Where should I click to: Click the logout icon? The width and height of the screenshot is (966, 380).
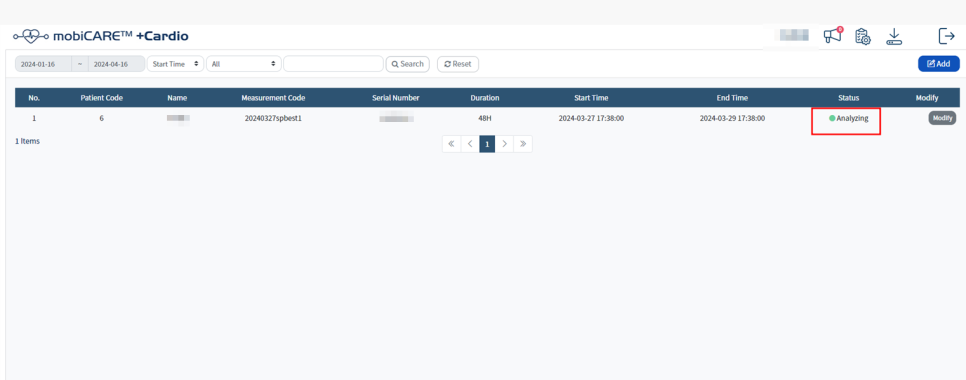[946, 36]
